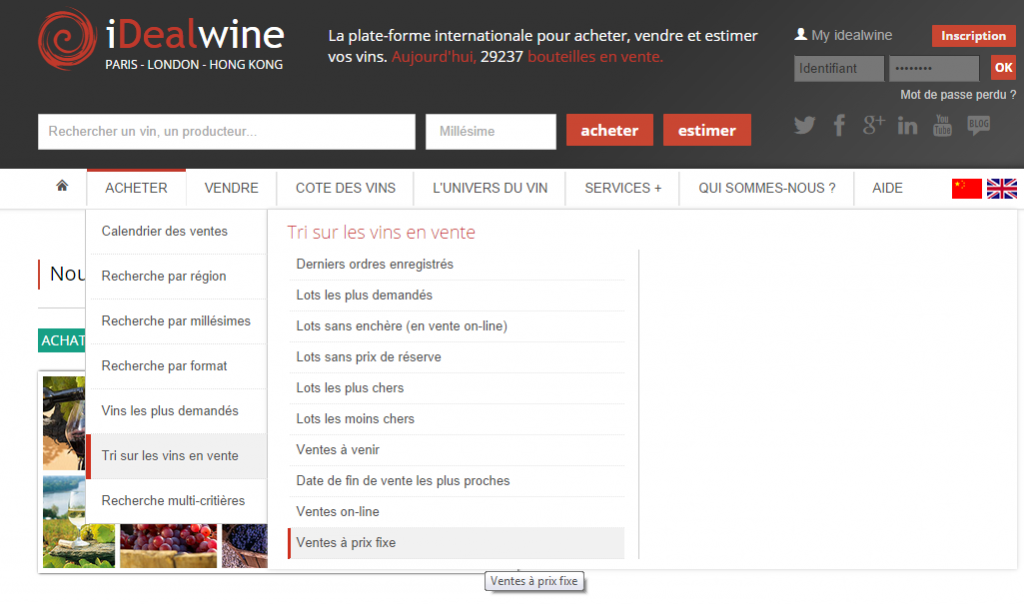The width and height of the screenshot is (1024, 605).
Task: Select Recherche par région
Action: [177, 276]
